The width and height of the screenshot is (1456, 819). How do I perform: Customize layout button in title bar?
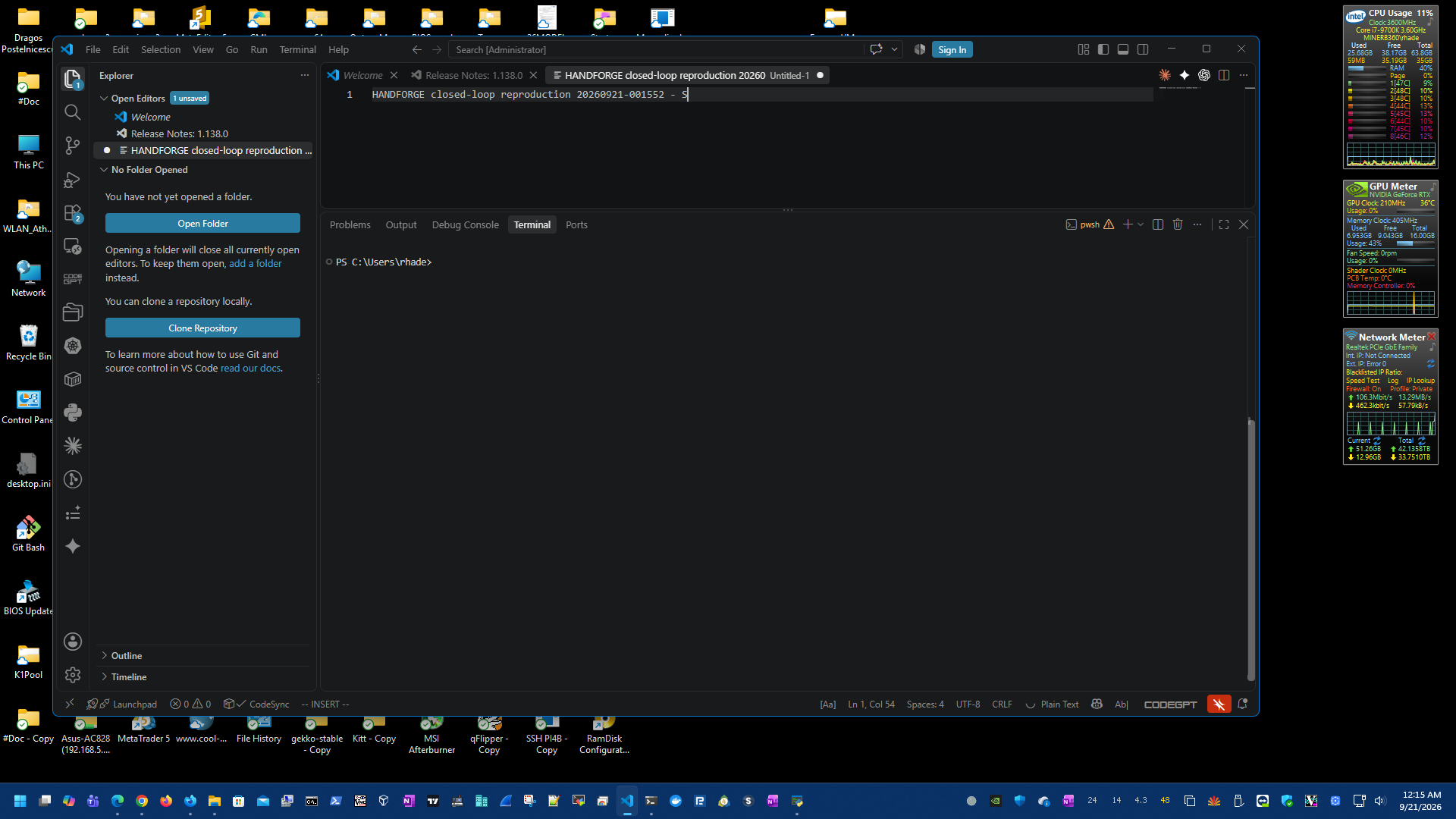click(x=1084, y=49)
